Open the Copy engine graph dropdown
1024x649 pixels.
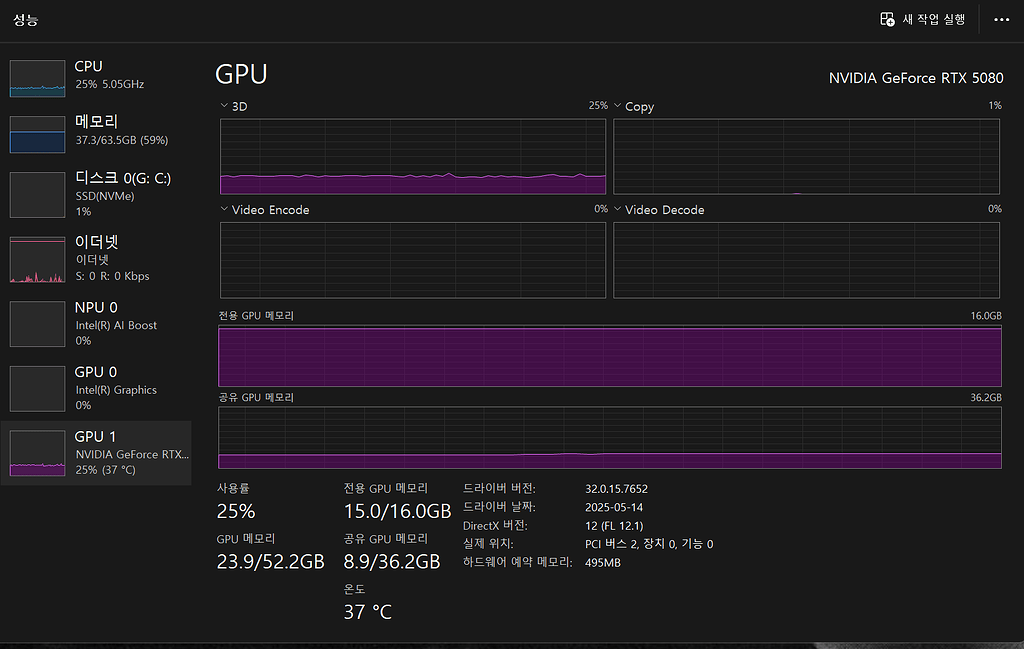(618, 105)
